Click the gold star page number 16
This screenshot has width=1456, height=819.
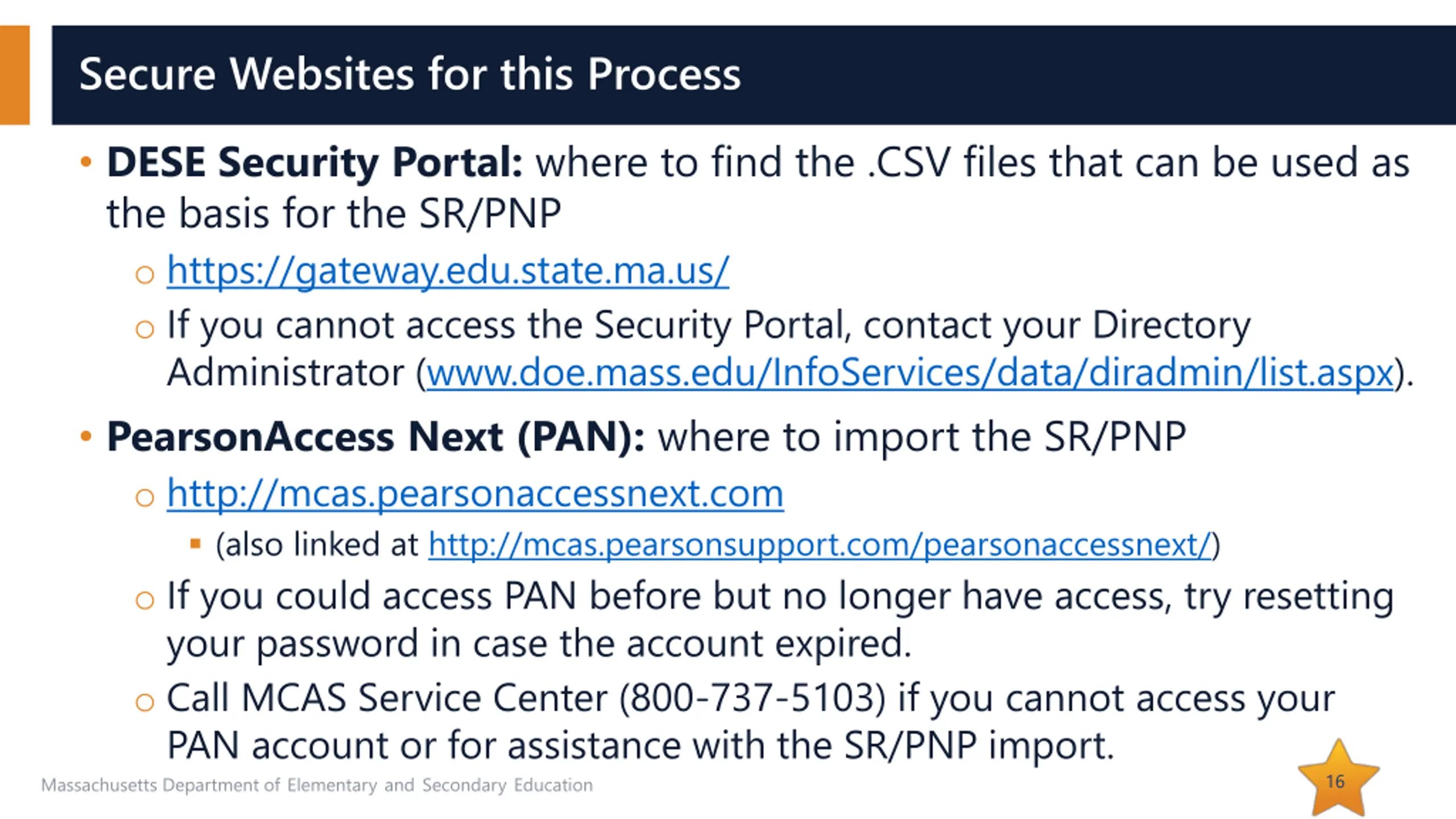click(x=1337, y=781)
